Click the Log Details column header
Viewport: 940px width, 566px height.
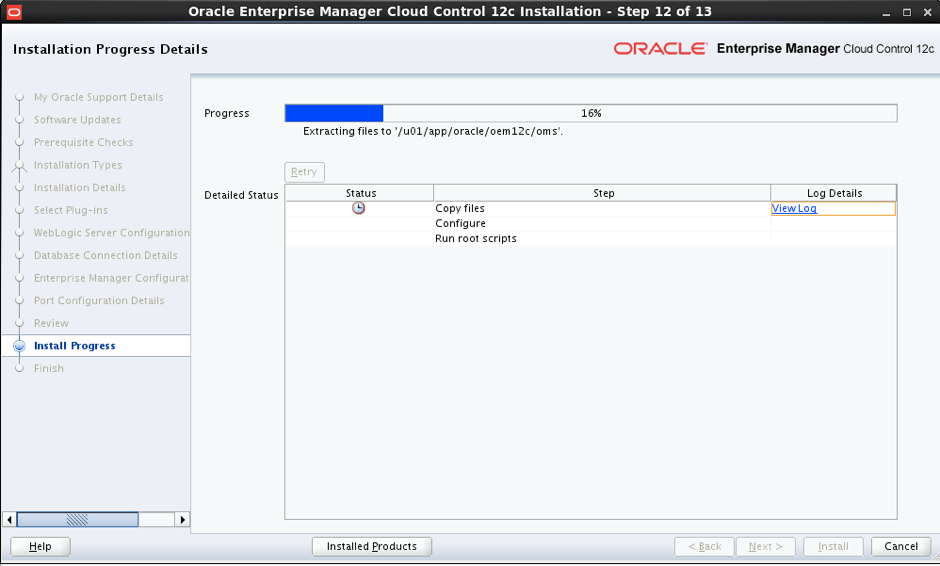pyautogui.click(x=834, y=193)
